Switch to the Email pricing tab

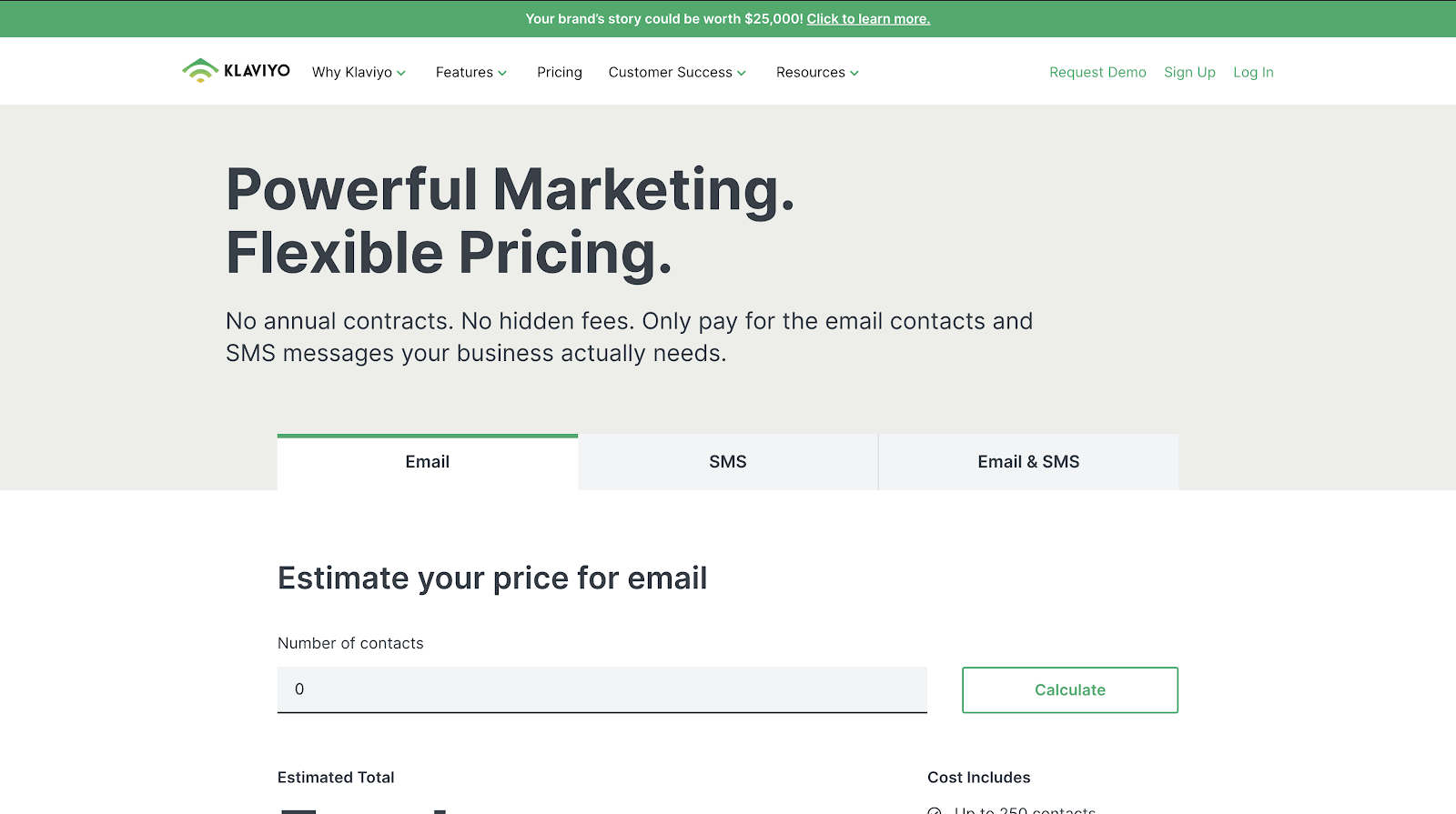[x=428, y=462]
